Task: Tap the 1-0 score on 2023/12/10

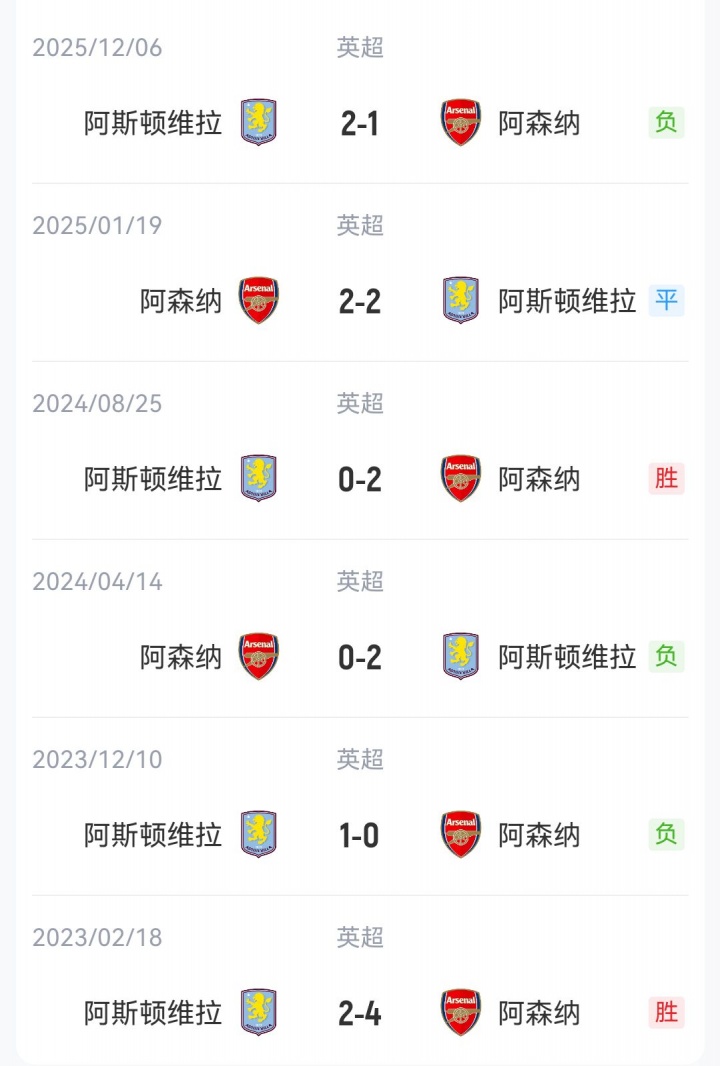Action: point(360,835)
